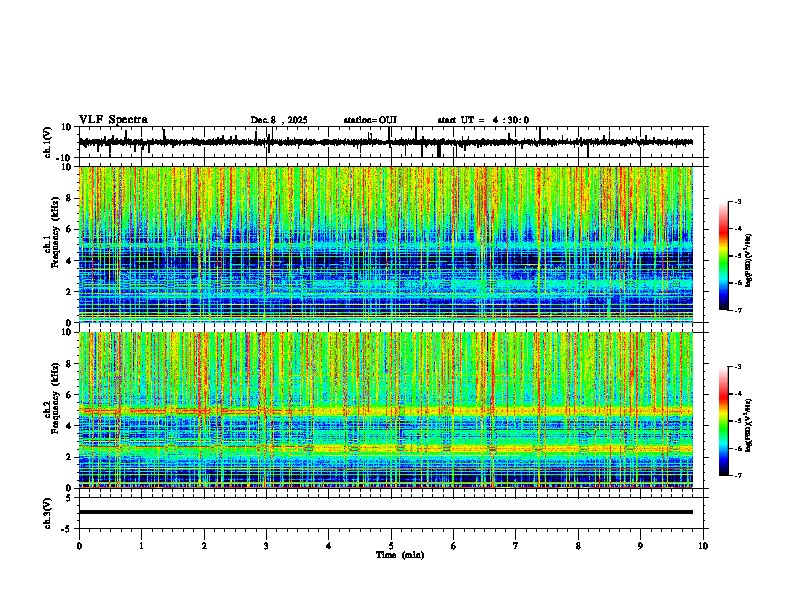Click tick "7" on the Time axis

pyautogui.click(x=516, y=546)
